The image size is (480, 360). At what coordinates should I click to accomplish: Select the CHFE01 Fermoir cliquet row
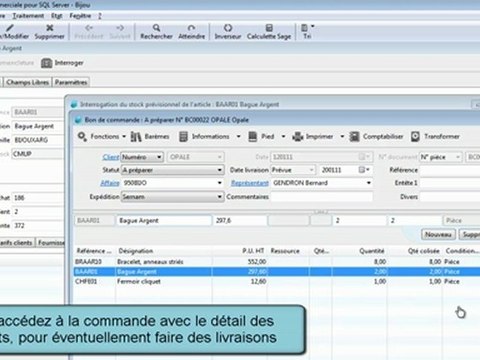pos(277,282)
